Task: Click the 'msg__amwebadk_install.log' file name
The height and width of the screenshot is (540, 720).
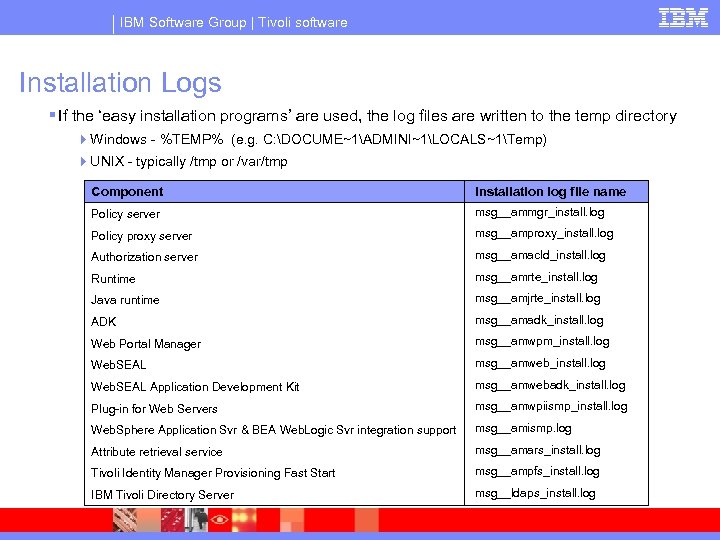Action: click(550, 385)
